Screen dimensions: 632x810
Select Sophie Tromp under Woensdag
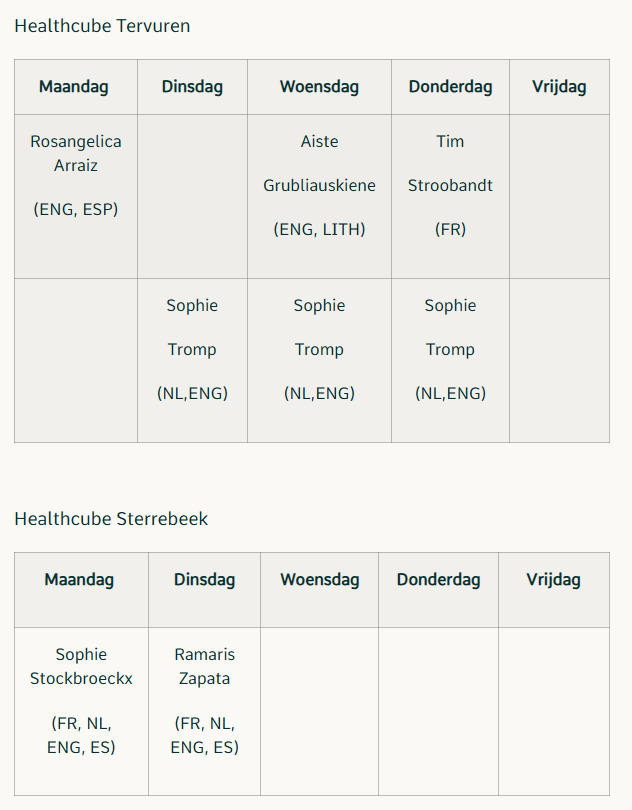pyautogui.click(x=319, y=361)
